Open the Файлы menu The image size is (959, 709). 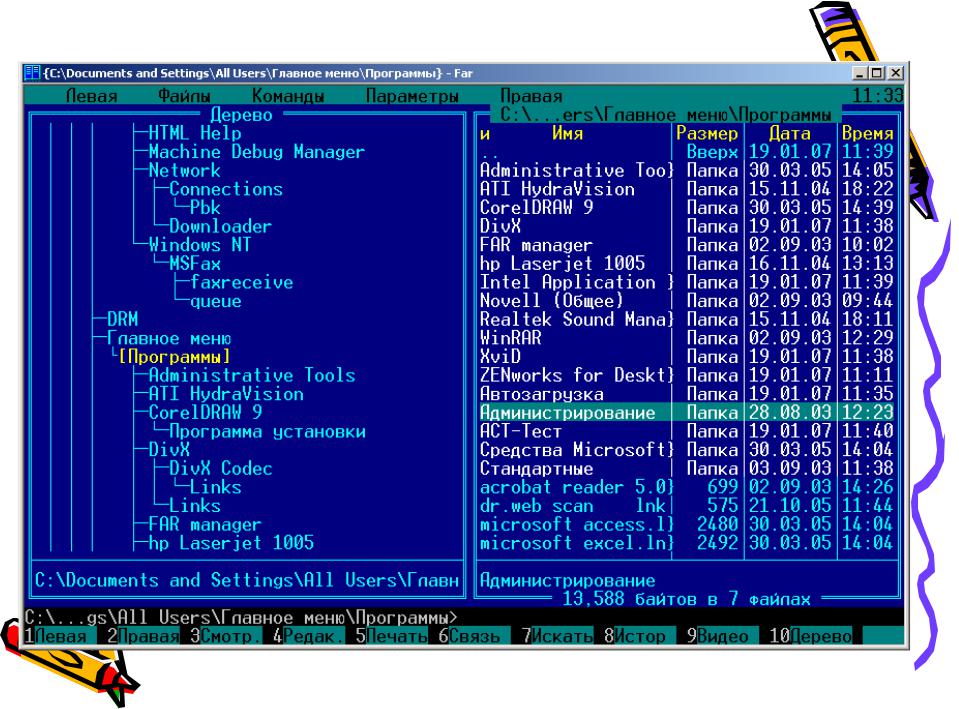(x=184, y=96)
